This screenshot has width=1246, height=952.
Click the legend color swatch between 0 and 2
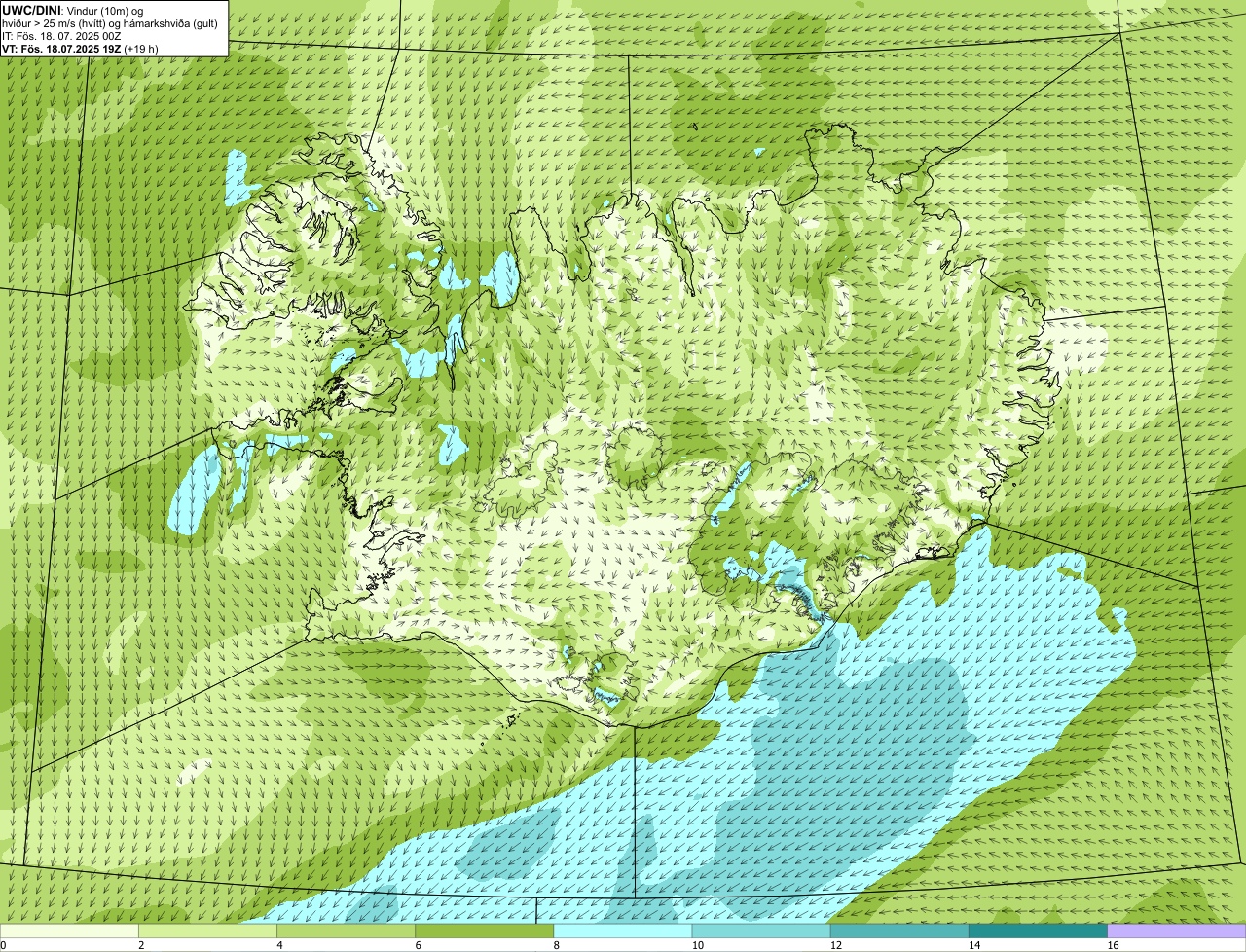(69, 932)
